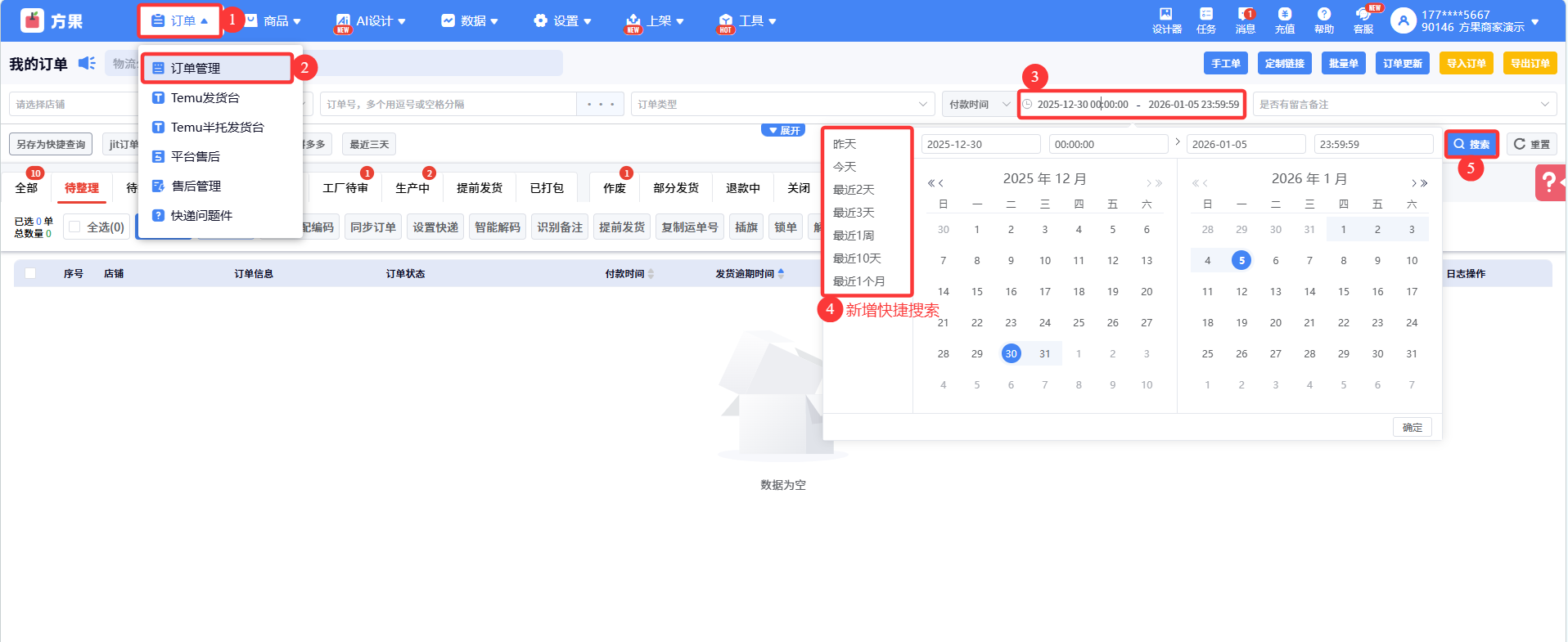Image resolution: width=1568 pixels, height=642 pixels.
Task: Open the 任务 tasks icon
Action: point(1205,15)
